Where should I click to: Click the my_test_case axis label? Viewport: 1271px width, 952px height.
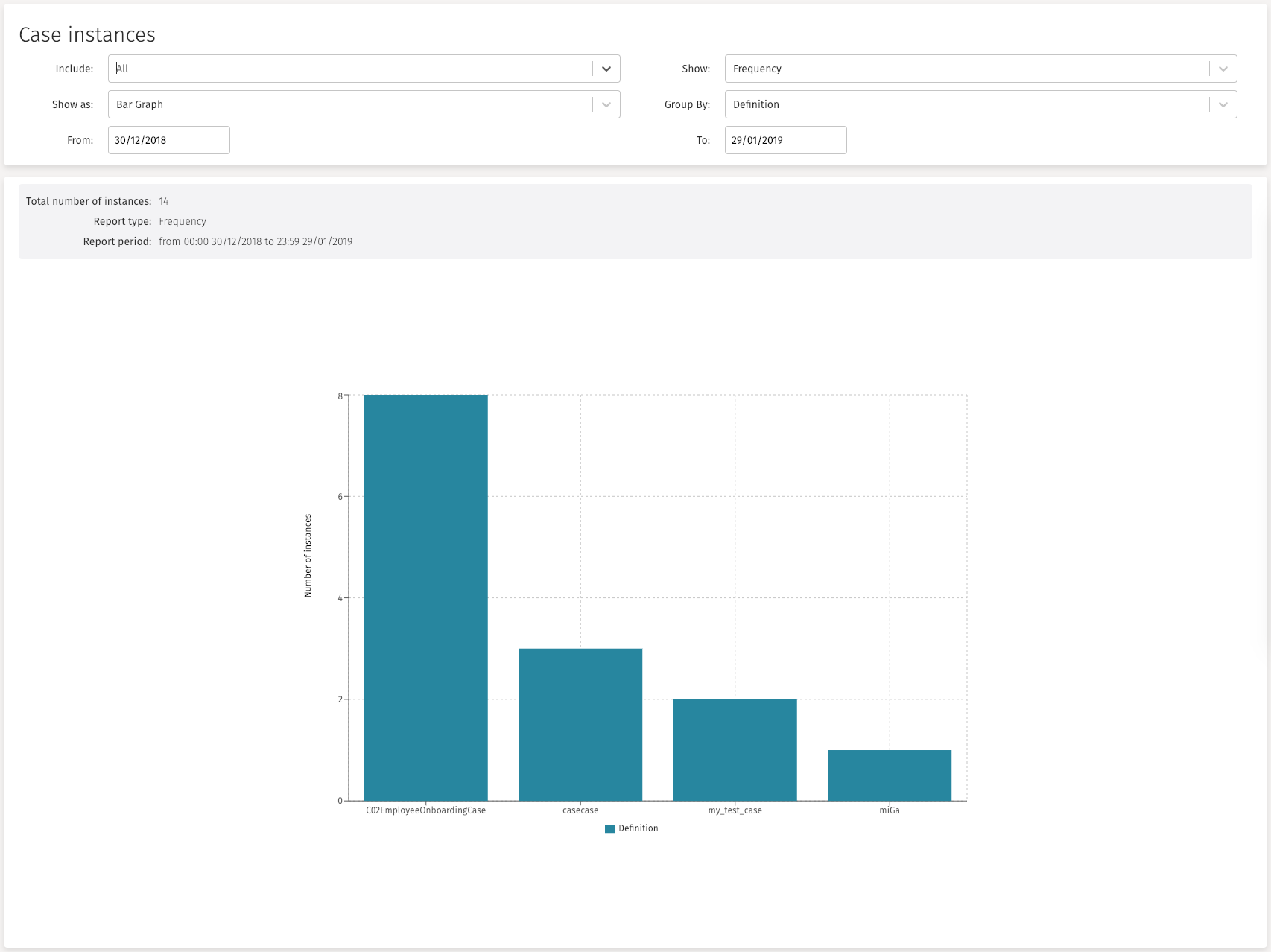735,810
